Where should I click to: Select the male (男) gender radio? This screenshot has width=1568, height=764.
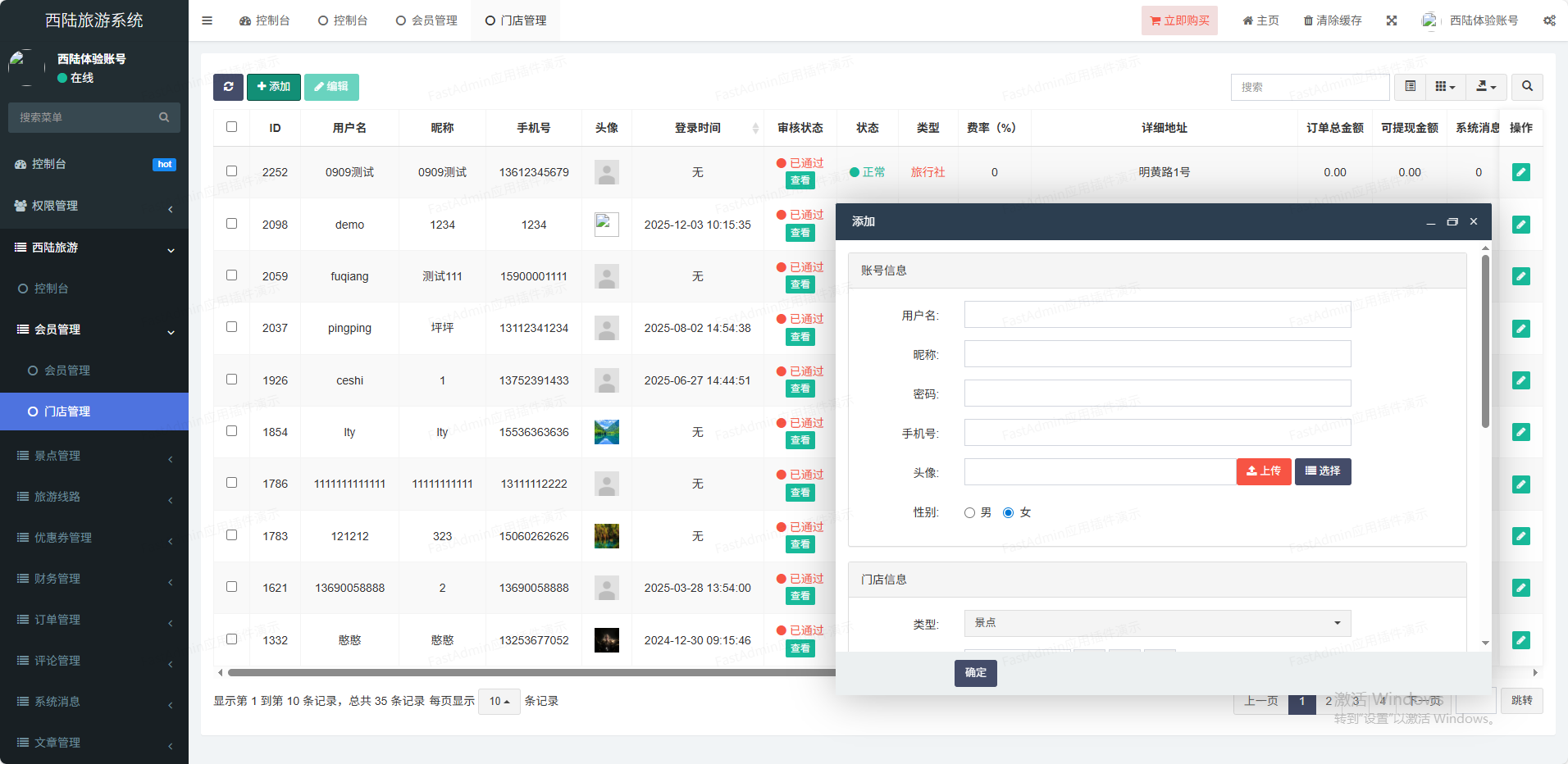969,513
